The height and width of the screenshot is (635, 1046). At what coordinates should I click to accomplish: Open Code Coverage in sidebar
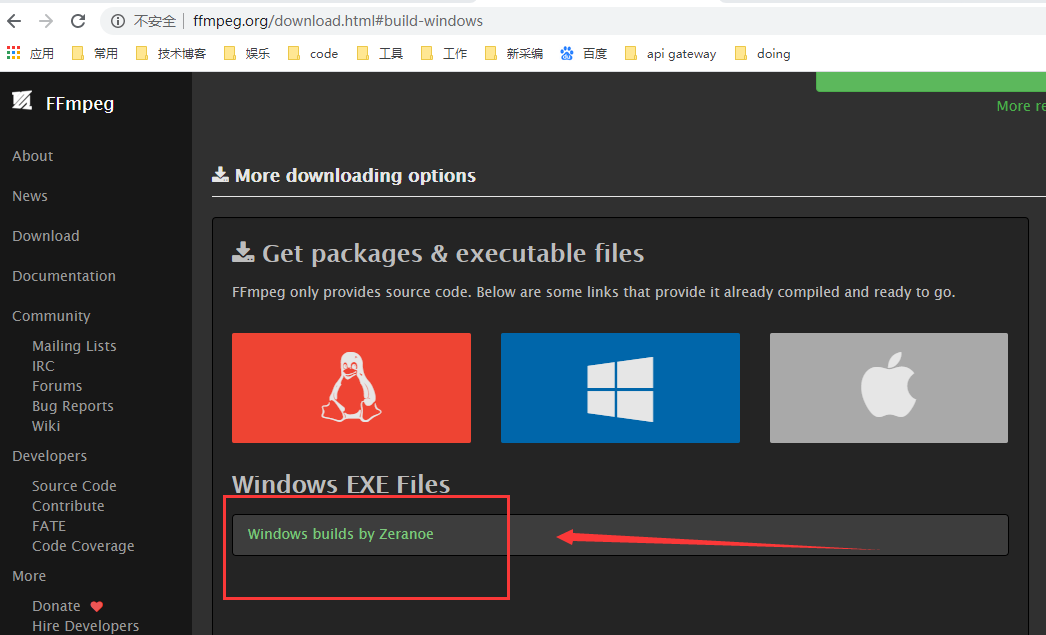(x=83, y=546)
